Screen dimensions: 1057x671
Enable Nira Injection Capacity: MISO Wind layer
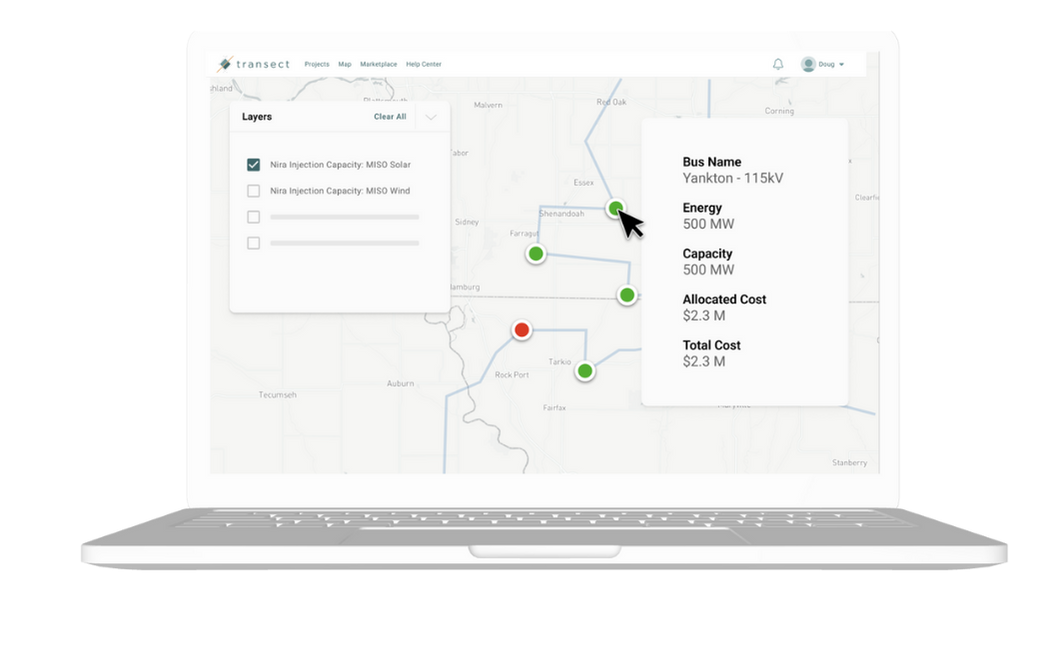[x=253, y=191]
